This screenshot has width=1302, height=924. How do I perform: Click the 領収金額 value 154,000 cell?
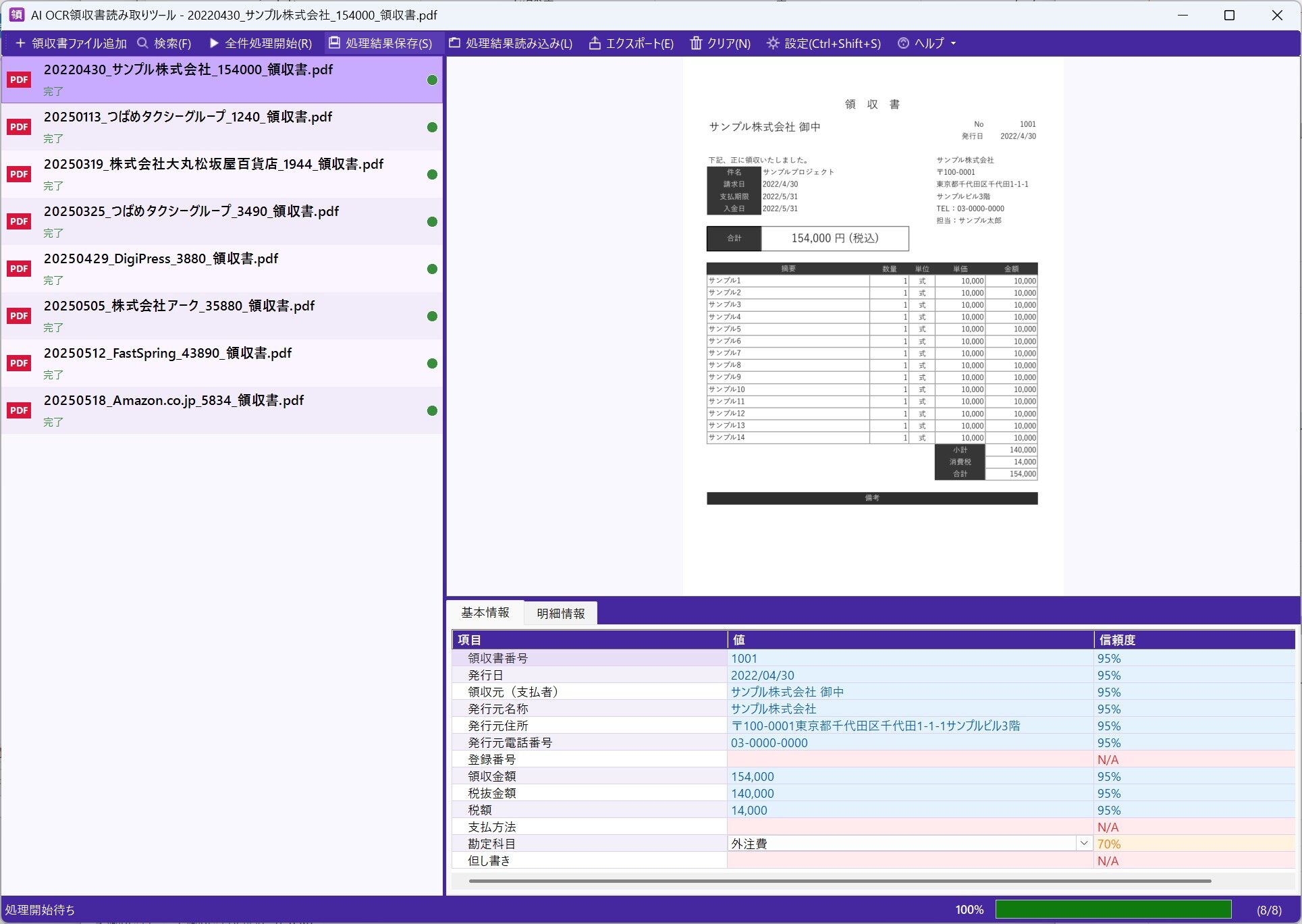pos(752,776)
